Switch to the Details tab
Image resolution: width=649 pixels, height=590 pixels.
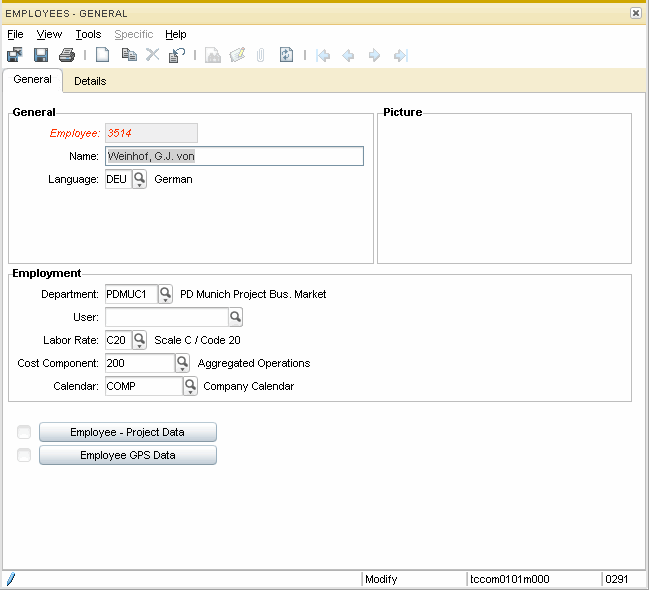(90, 81)
